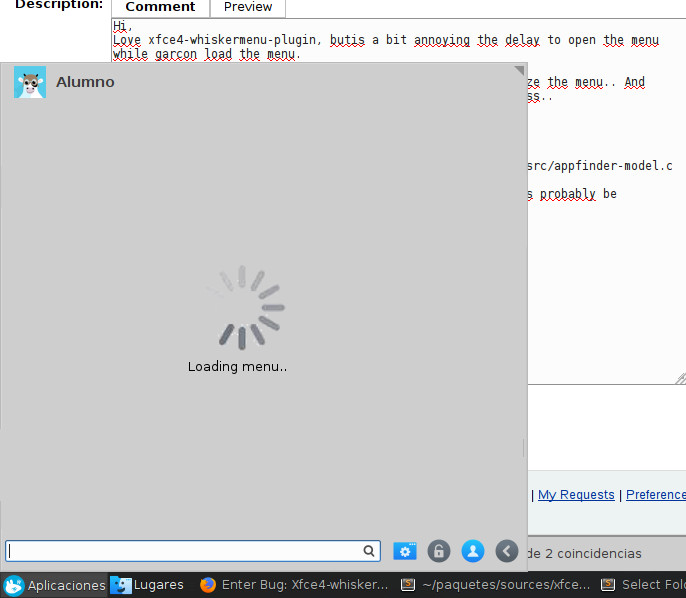The height and width of the screenshot is (598, 686).
Task: Click the lock screen icon
Action: pyautogui.click(x=439, y=551)
